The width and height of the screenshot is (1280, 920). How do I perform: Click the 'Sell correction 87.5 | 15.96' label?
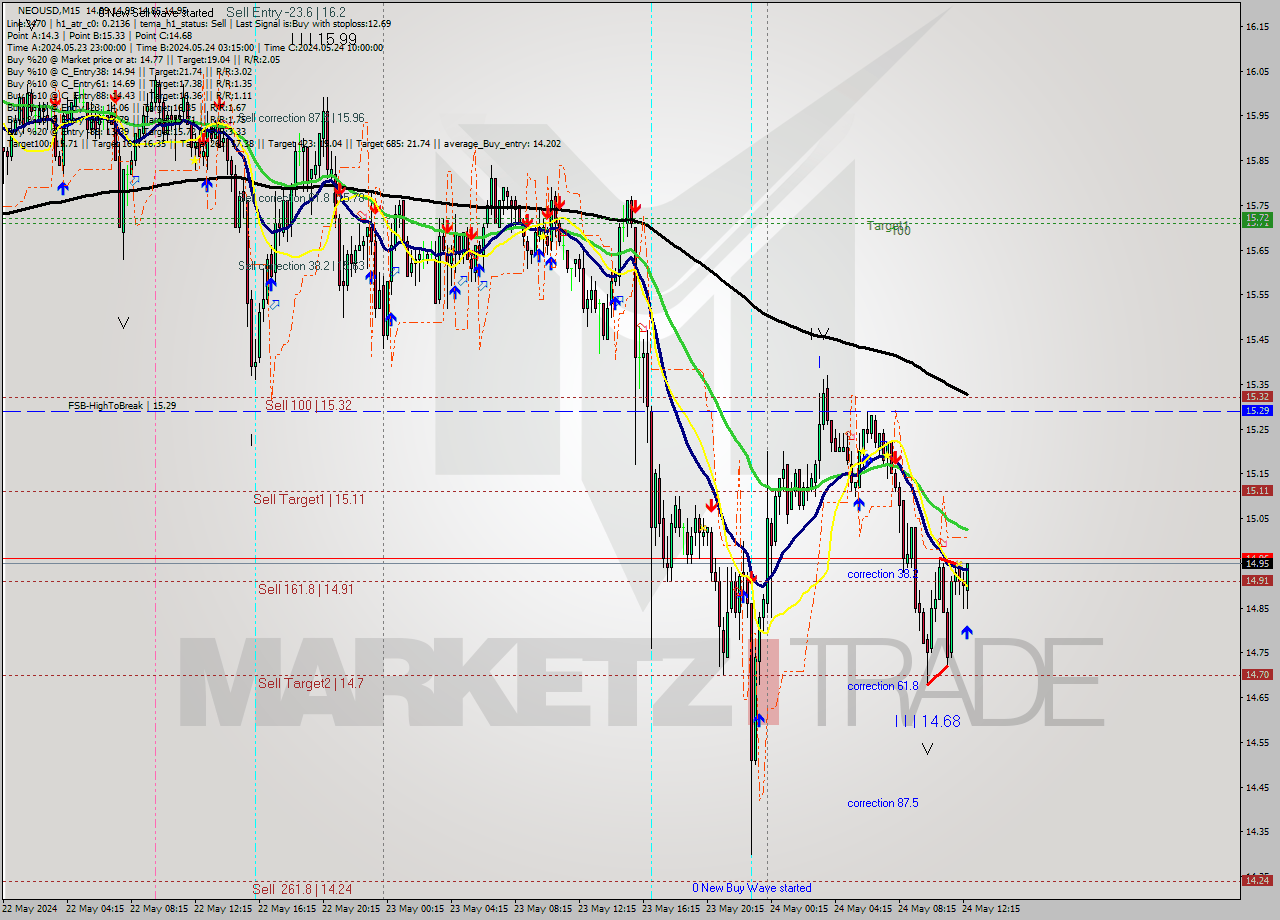pos(302,118)
